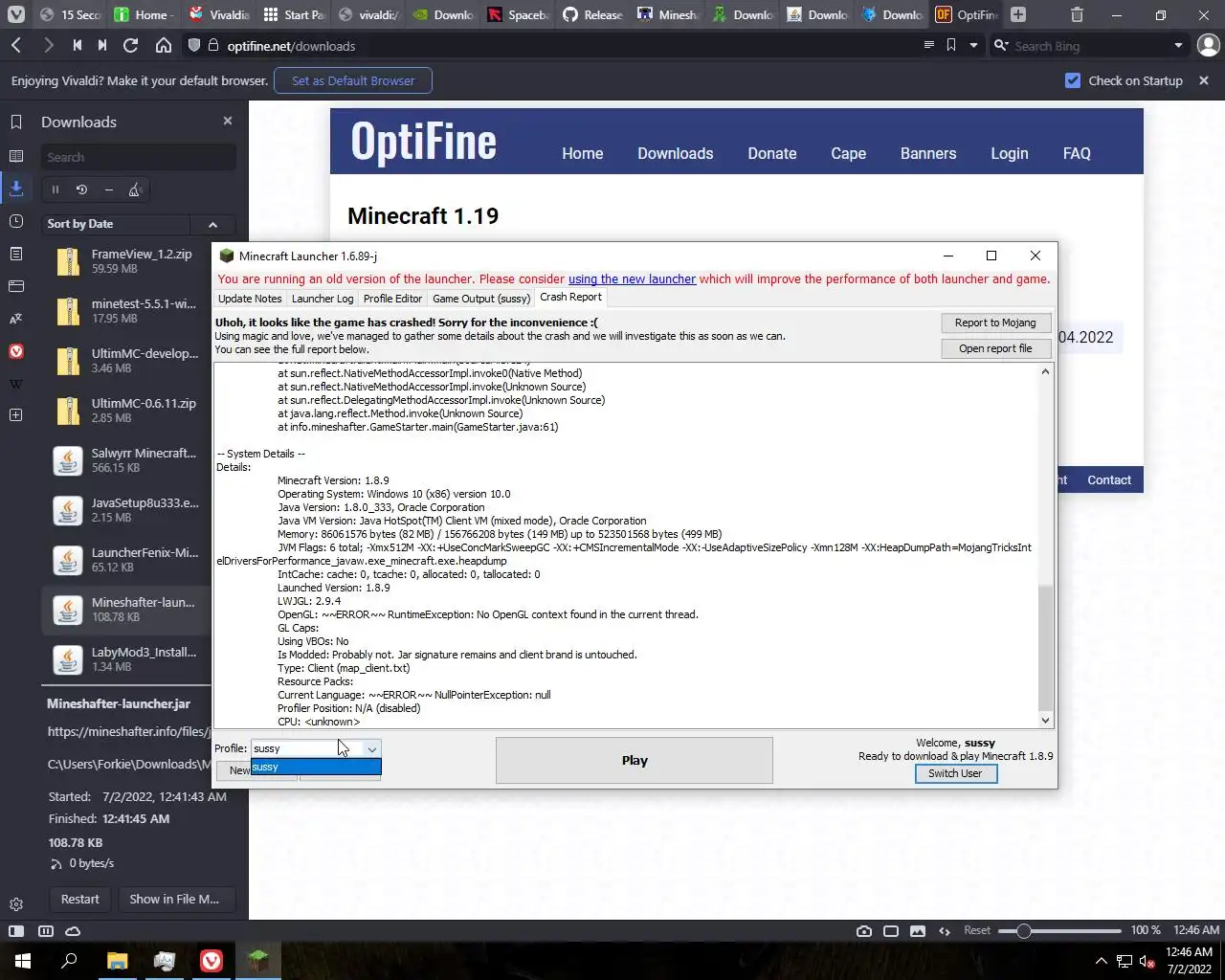Viewport: 1225px width, 980px height.
Task: Open closed tabs trash can
Action: pyautogui.click(x=1077, y=14)
